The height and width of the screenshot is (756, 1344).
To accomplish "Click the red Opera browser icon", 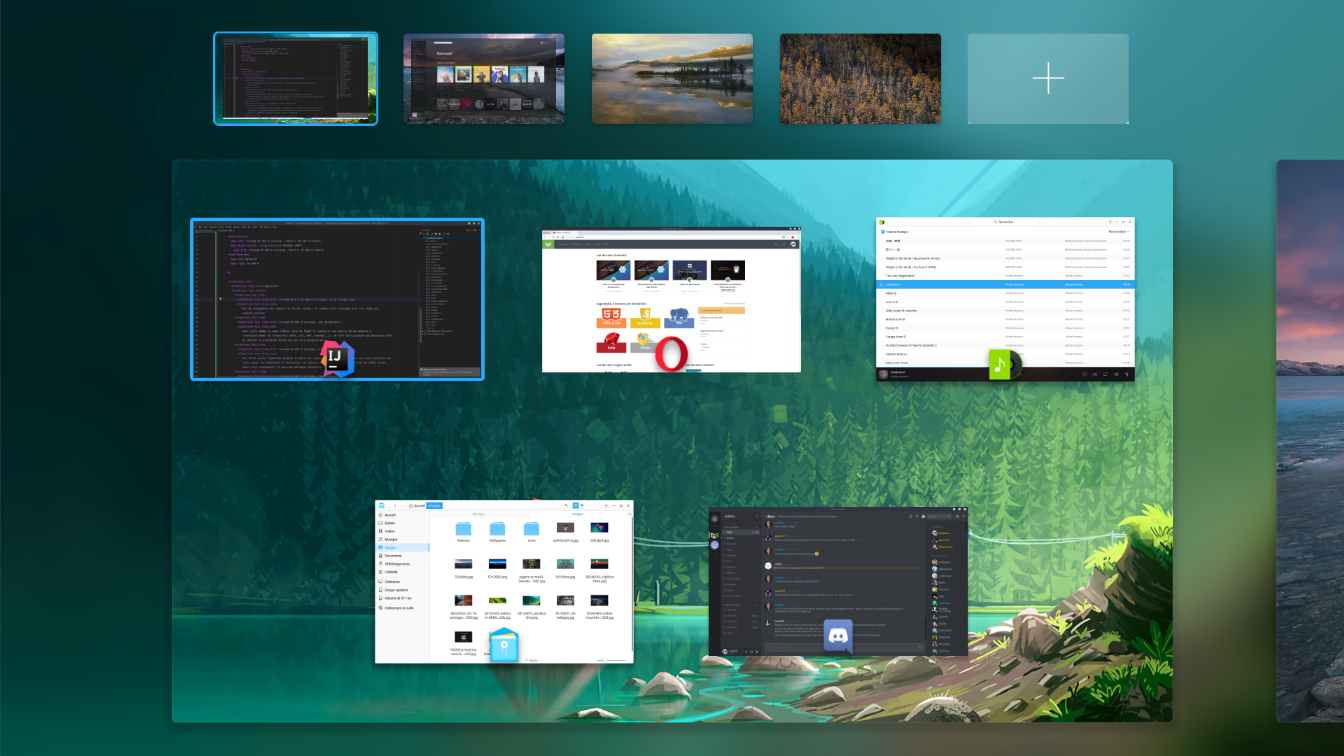I will 671,354.
